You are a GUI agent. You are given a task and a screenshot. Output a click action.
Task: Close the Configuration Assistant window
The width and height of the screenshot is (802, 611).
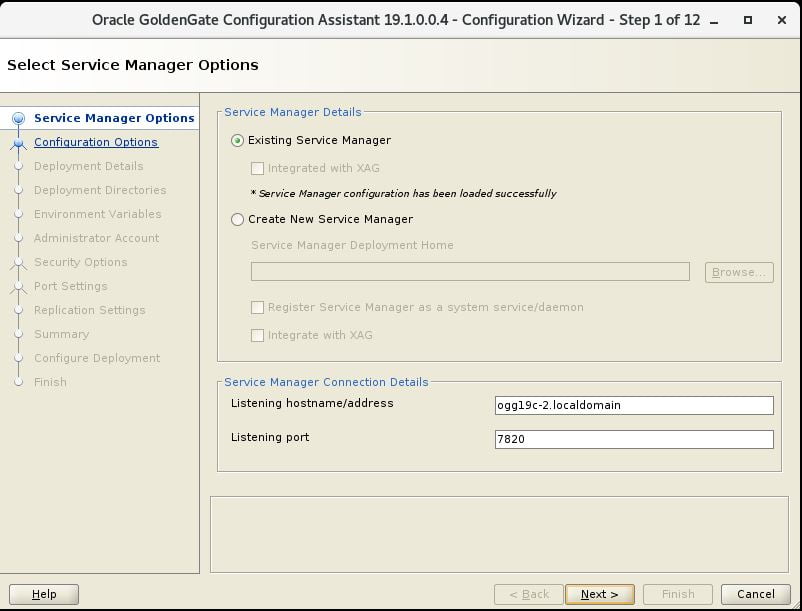[x=782, y=20]
